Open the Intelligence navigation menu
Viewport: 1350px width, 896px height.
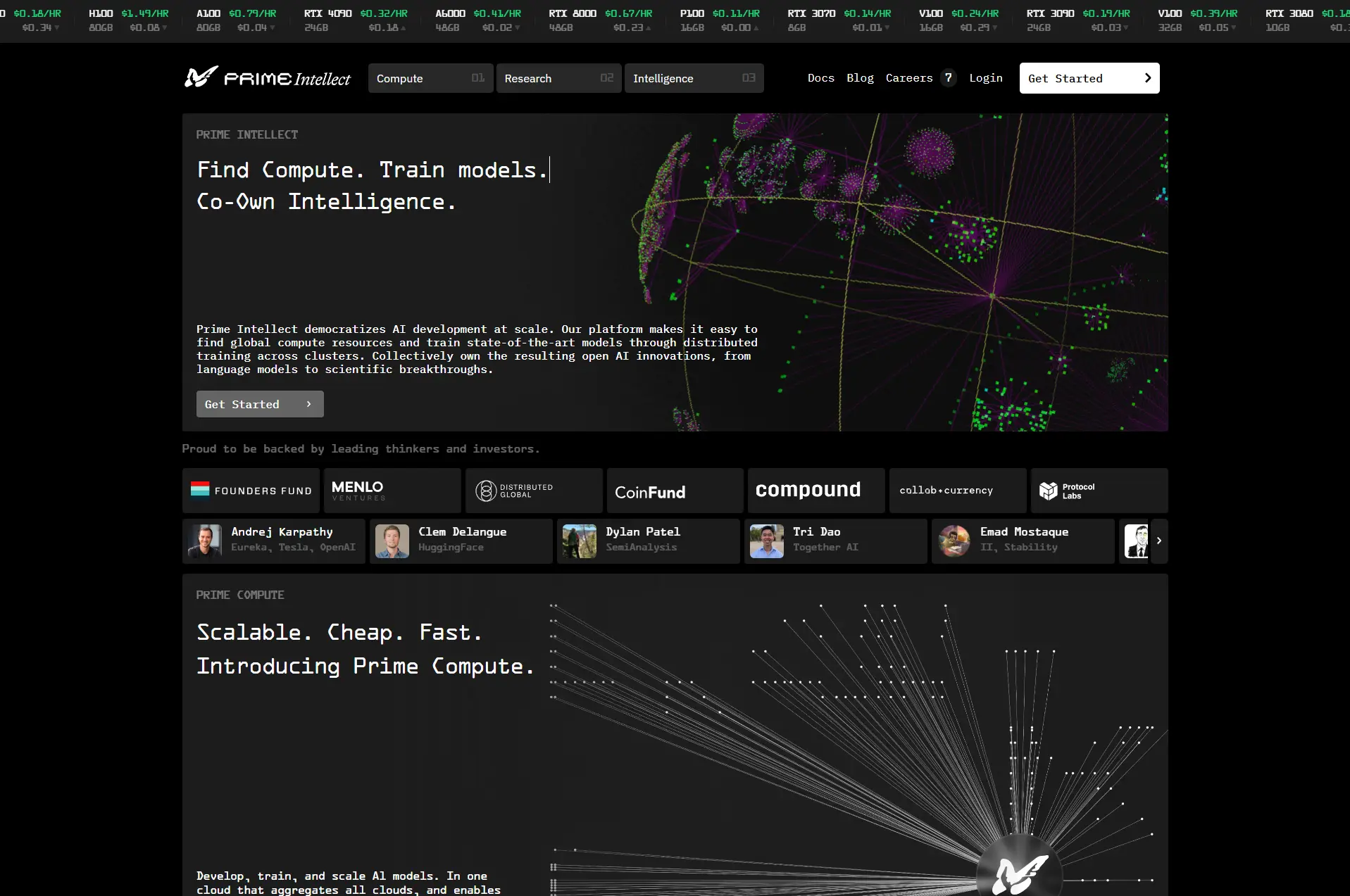point(694,78)
